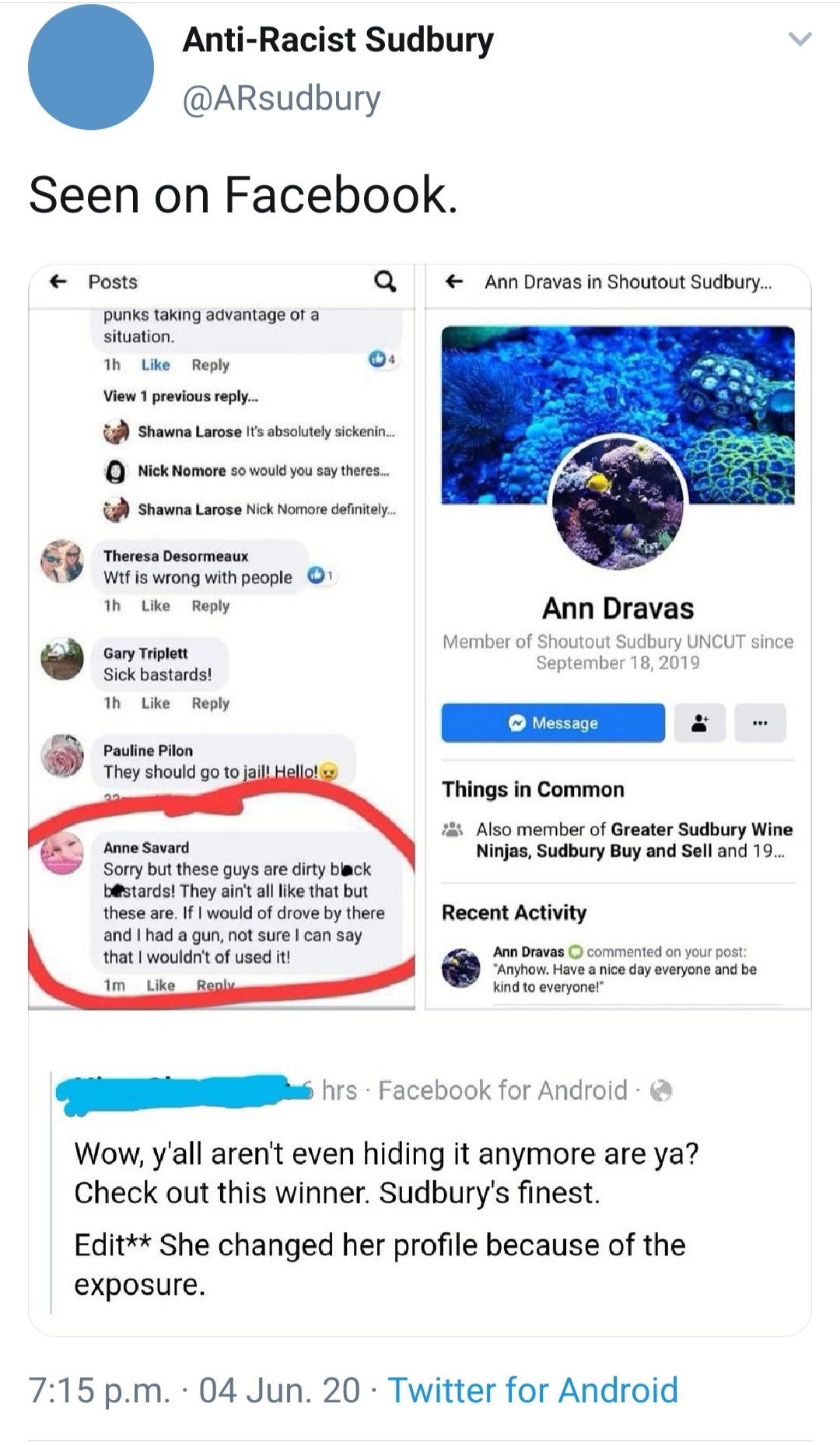Image resolution: width=840 pixels, height=1445 pixels.
Task: Open Pauline Pilon's rose avatar
Action: (x=62, y=756)
